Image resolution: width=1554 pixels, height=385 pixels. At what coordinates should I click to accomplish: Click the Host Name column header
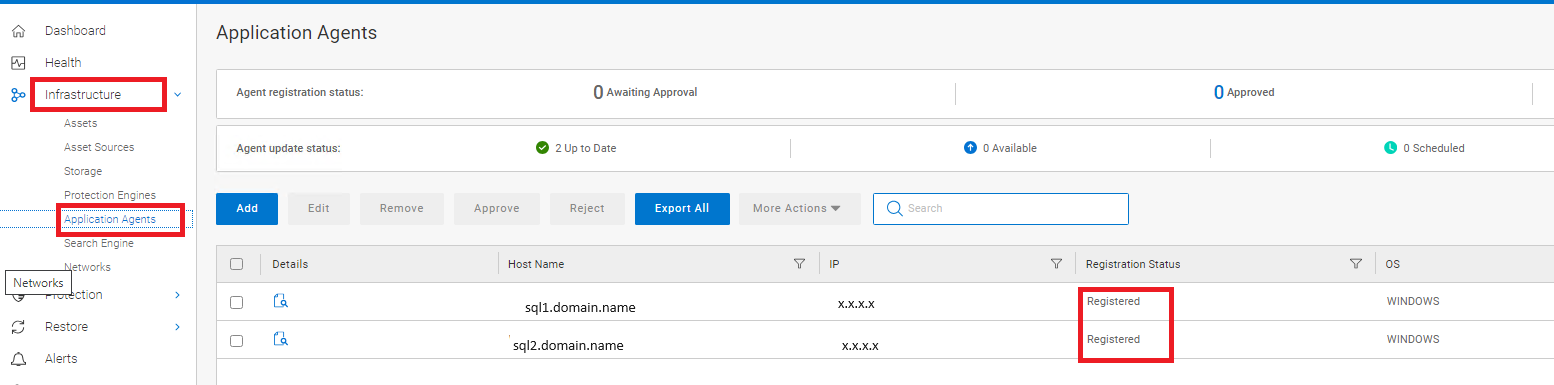[536, 264]
